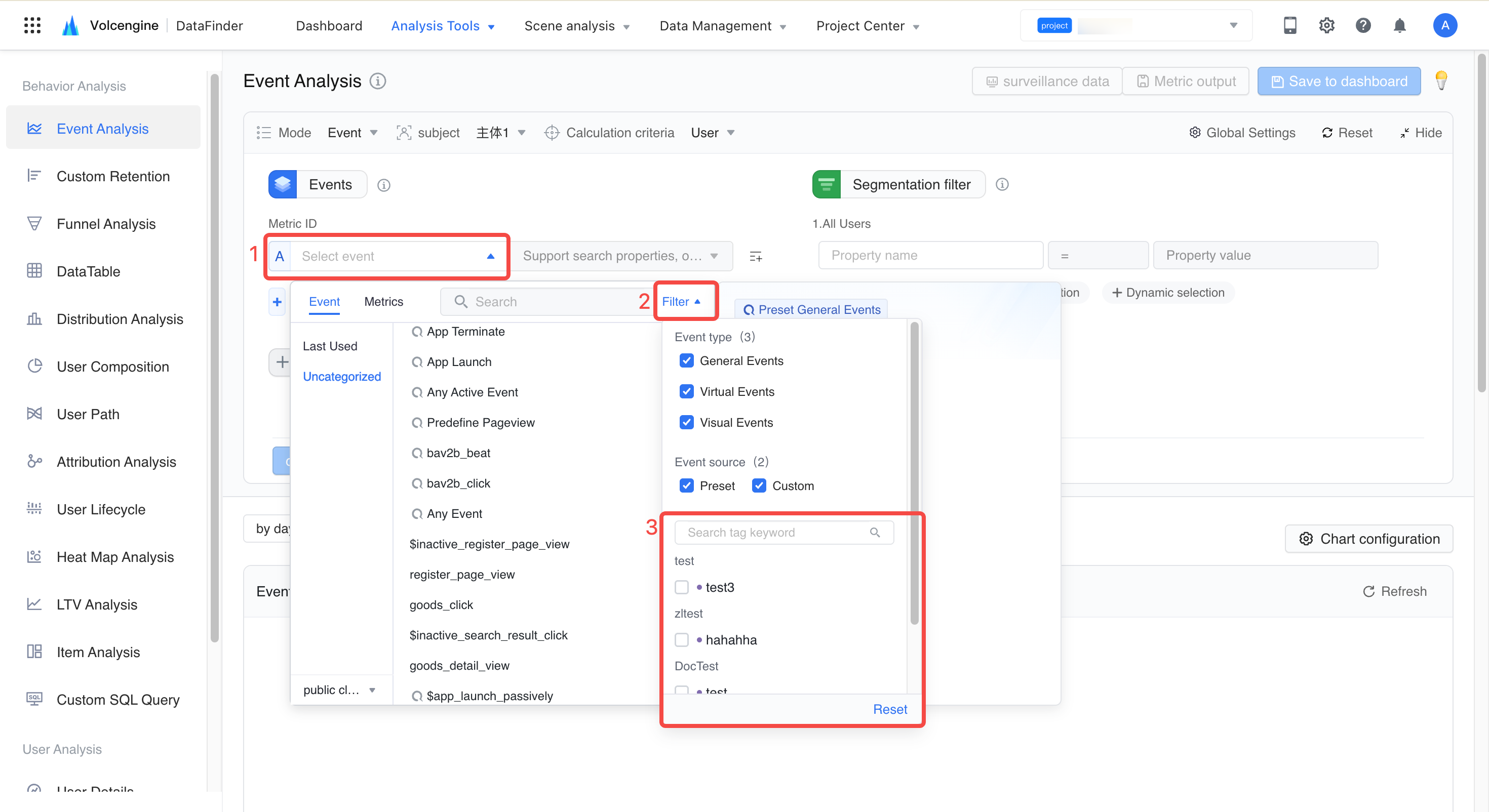Open Funnel Analysis in sidebar
Viewport: 1489px width, 812px height.
click(x=106, y=224)
